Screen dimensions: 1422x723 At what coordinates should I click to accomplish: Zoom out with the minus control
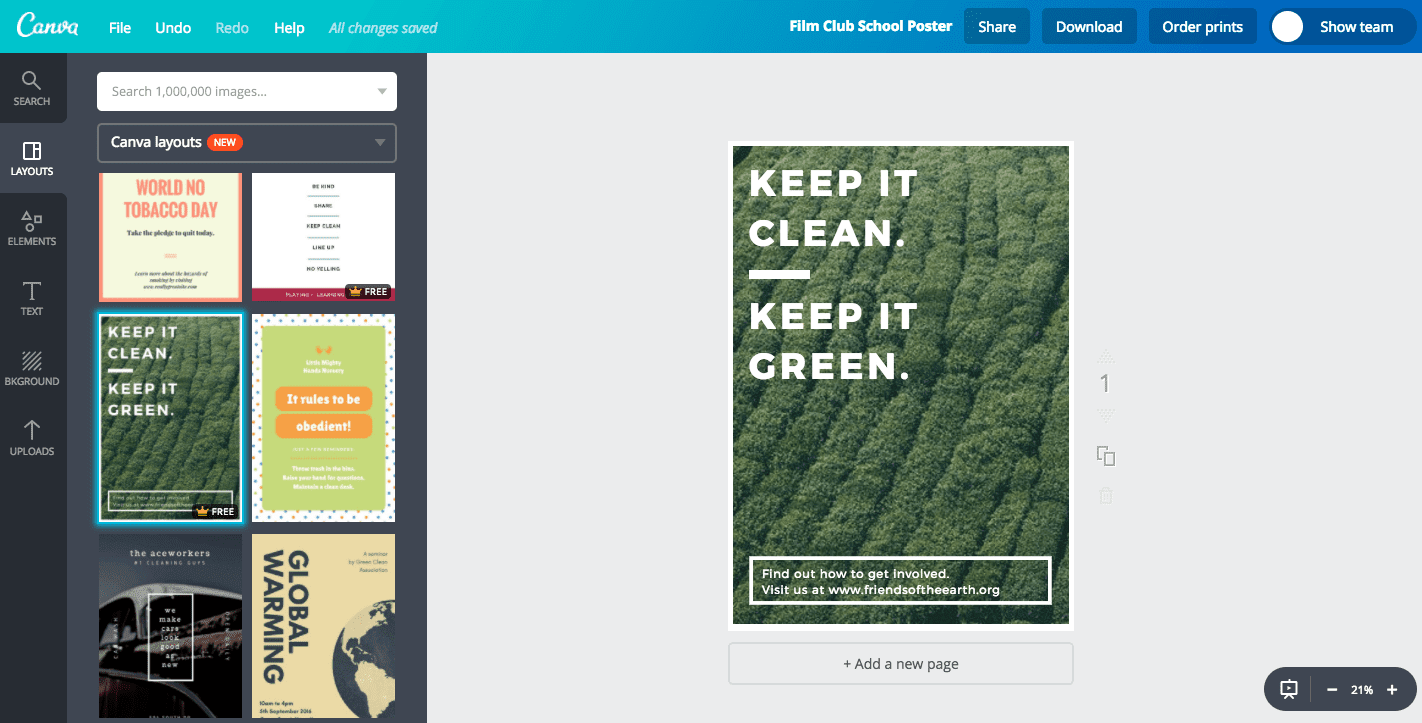(x=1332, y=689)
